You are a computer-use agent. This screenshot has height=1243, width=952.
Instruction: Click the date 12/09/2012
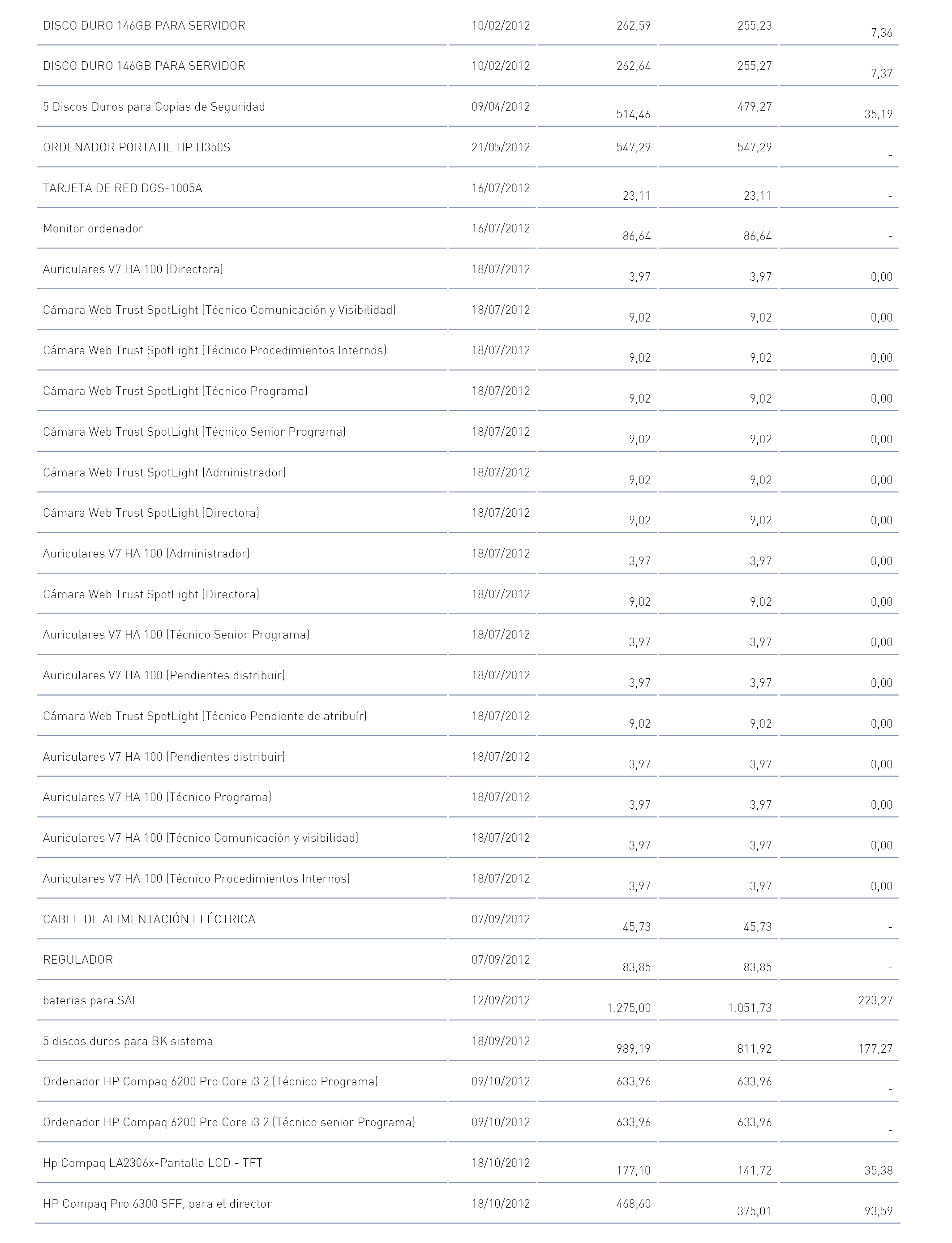tap(501, 1000)
